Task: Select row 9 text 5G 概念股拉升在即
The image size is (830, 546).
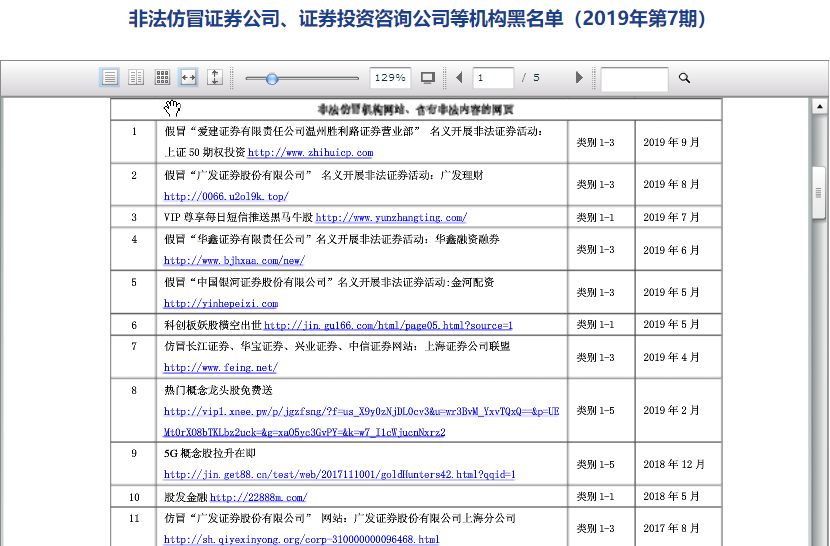Action: click(x=210, y=453)
